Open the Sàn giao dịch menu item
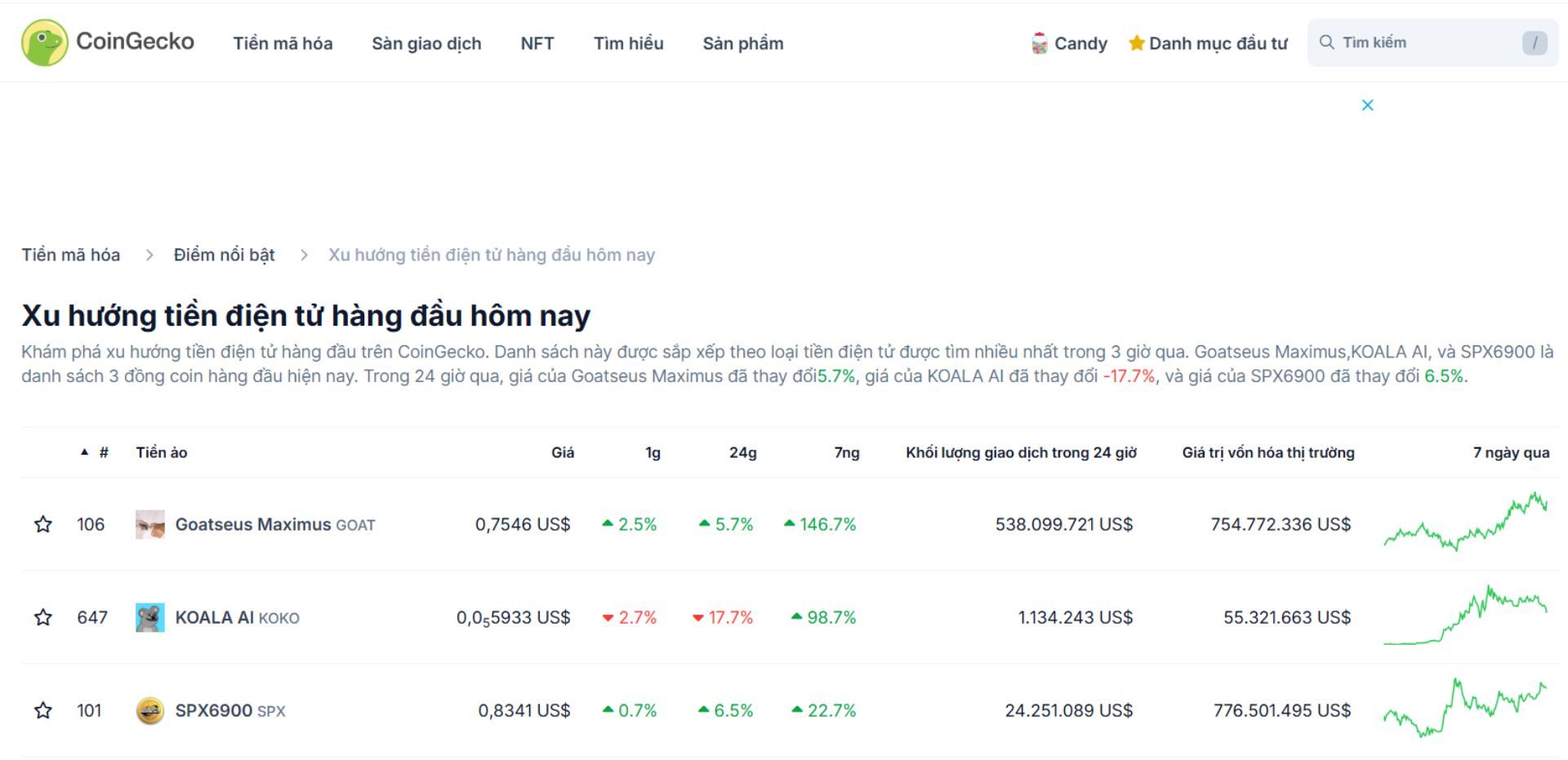This screenshot has height=760, width=1568. pos(426,43)
